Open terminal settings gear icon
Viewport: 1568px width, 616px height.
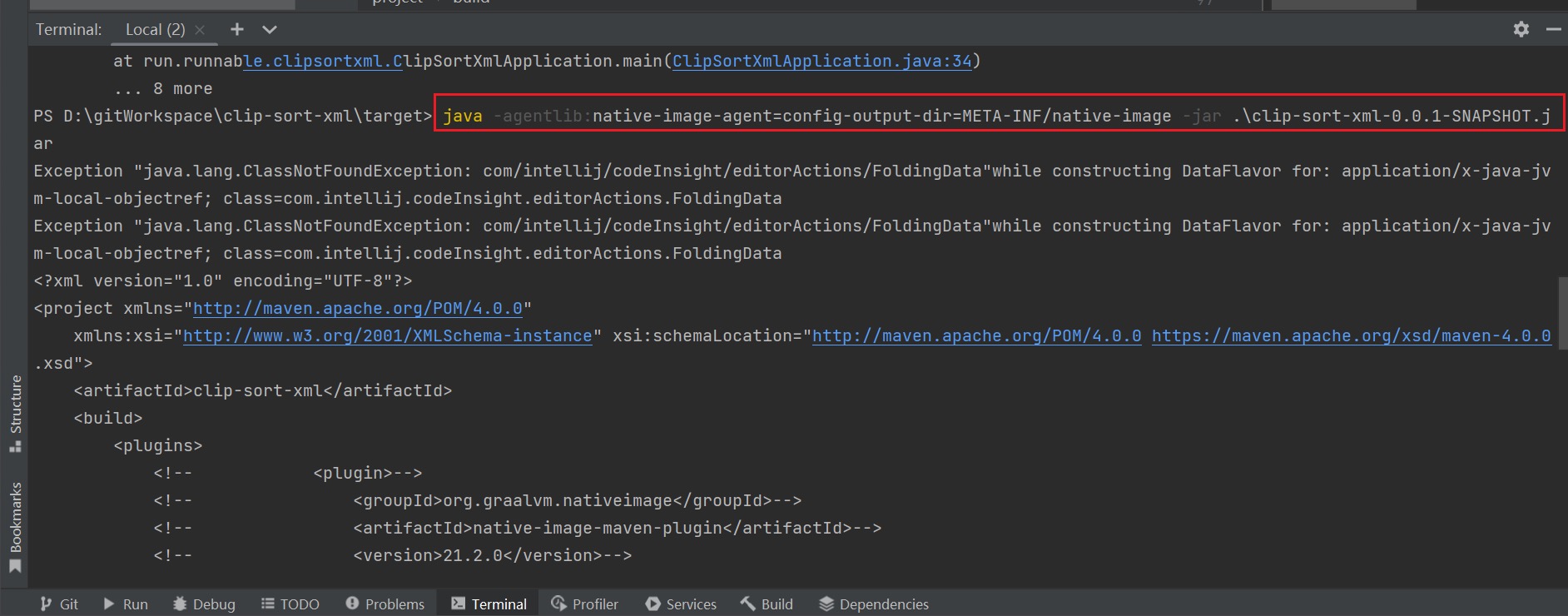[x=1521, y=29]
